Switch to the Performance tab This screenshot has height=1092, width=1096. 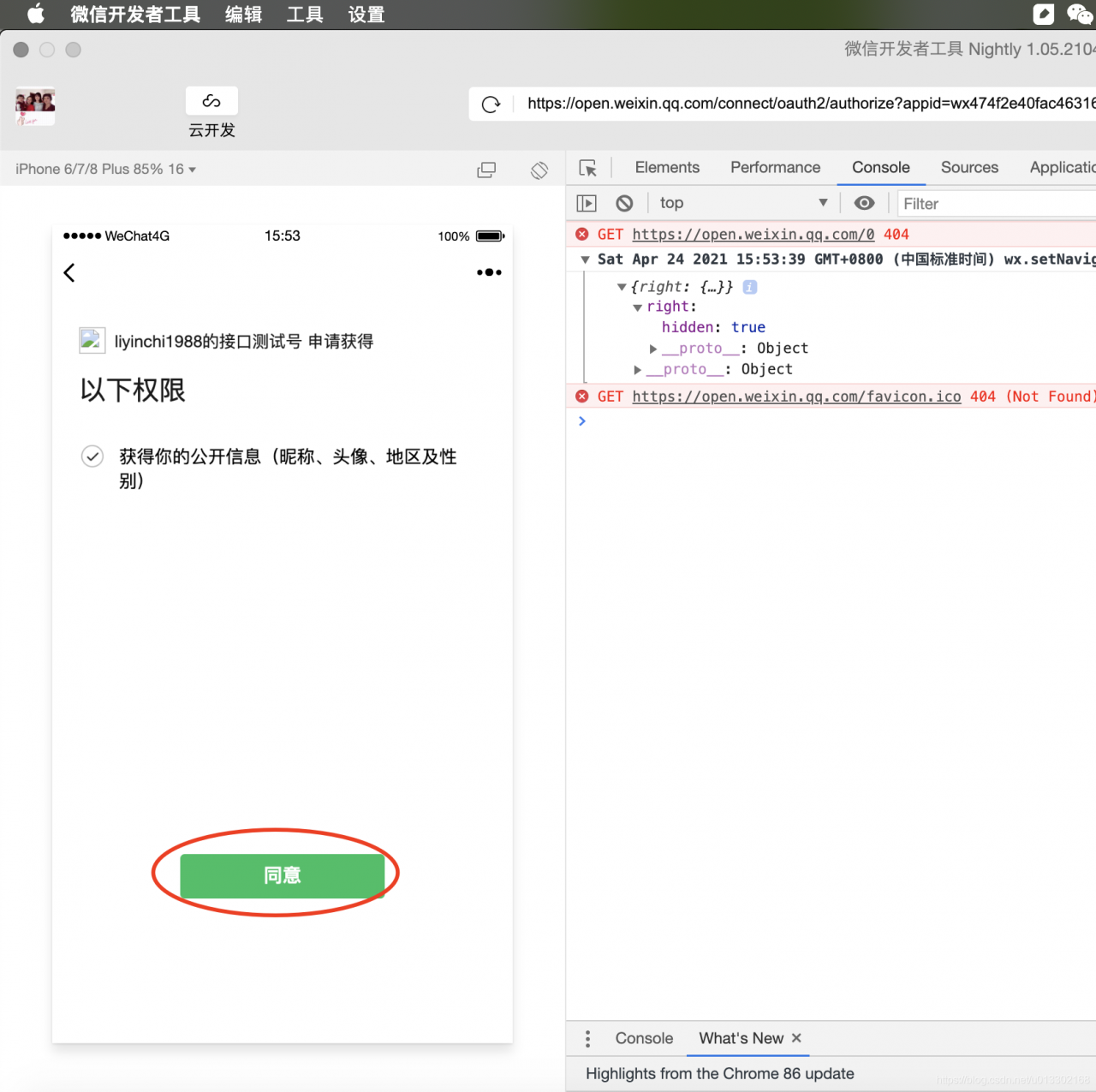[775, 168]
